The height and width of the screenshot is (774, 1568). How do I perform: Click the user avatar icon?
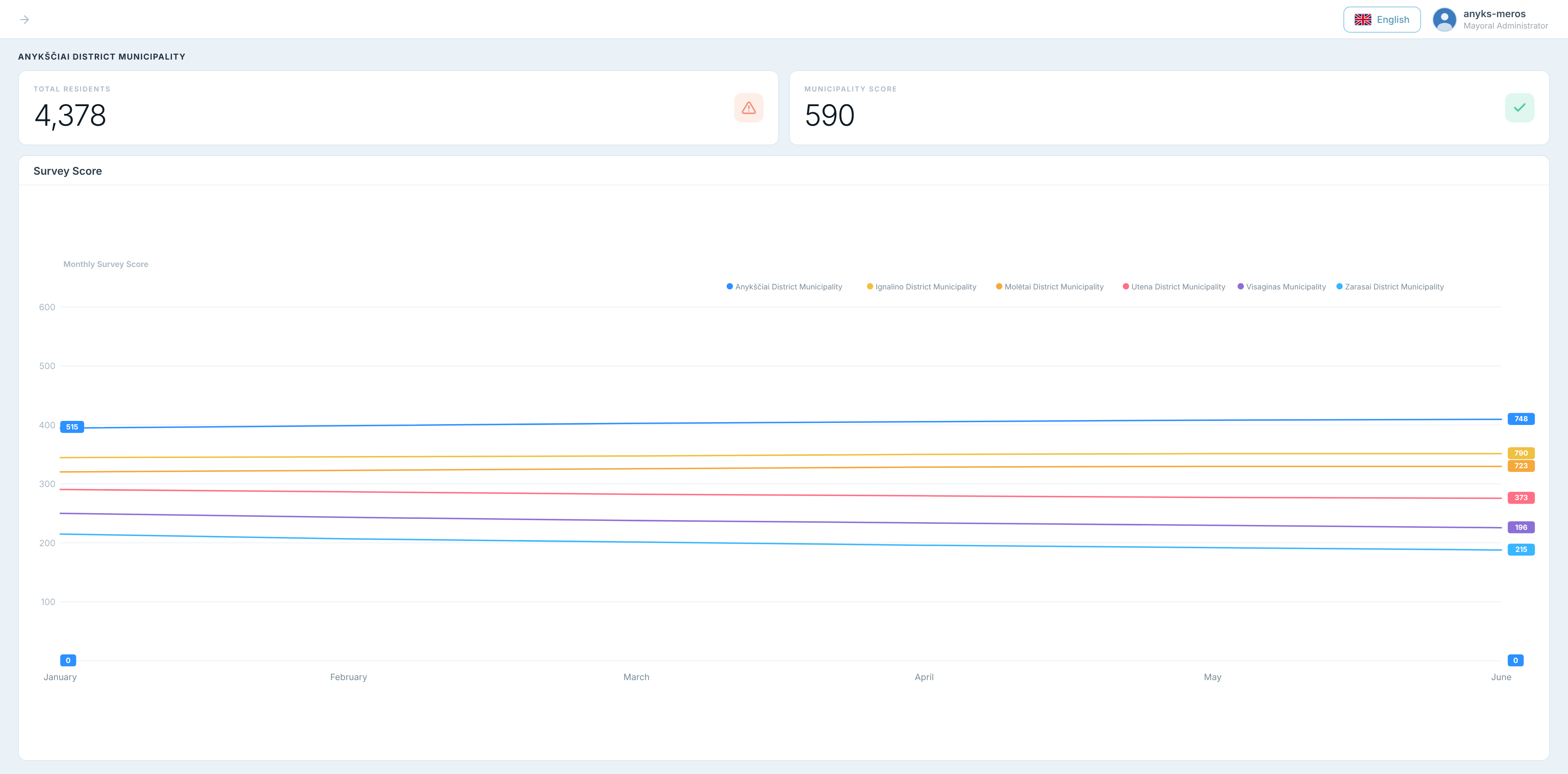1444,20
